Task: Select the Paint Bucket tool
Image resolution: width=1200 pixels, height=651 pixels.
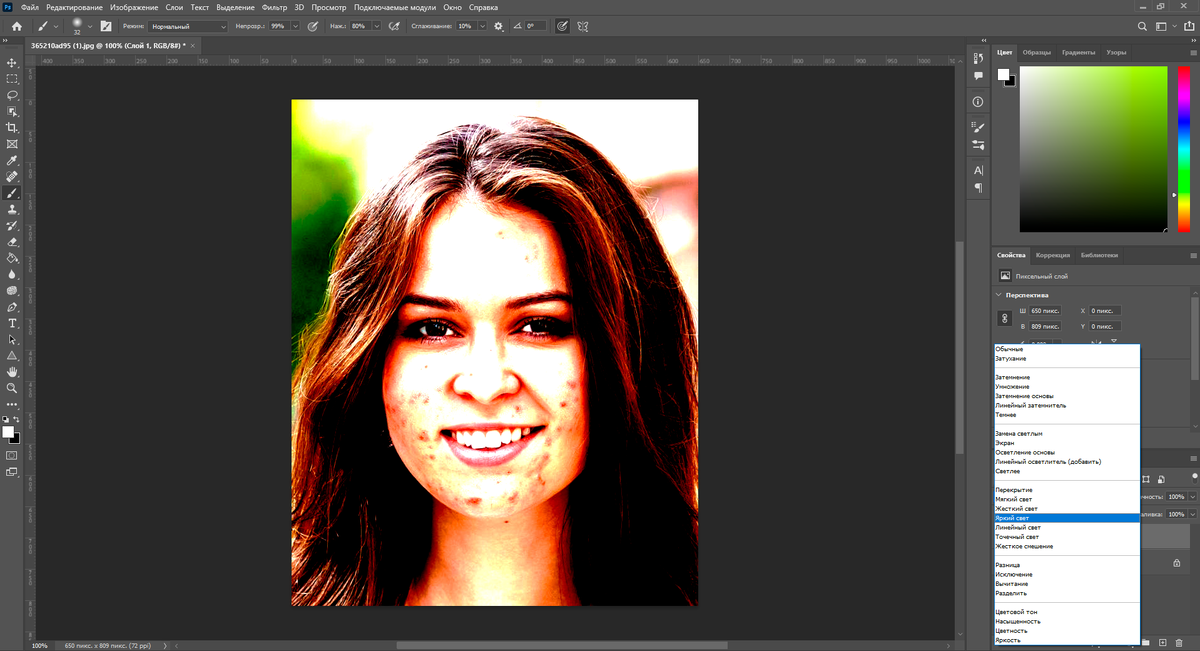Action: pyautogui.click(x=13, y=258)
